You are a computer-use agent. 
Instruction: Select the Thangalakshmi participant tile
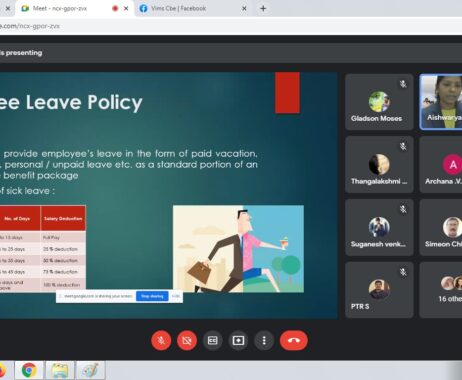tap(379, 164)
